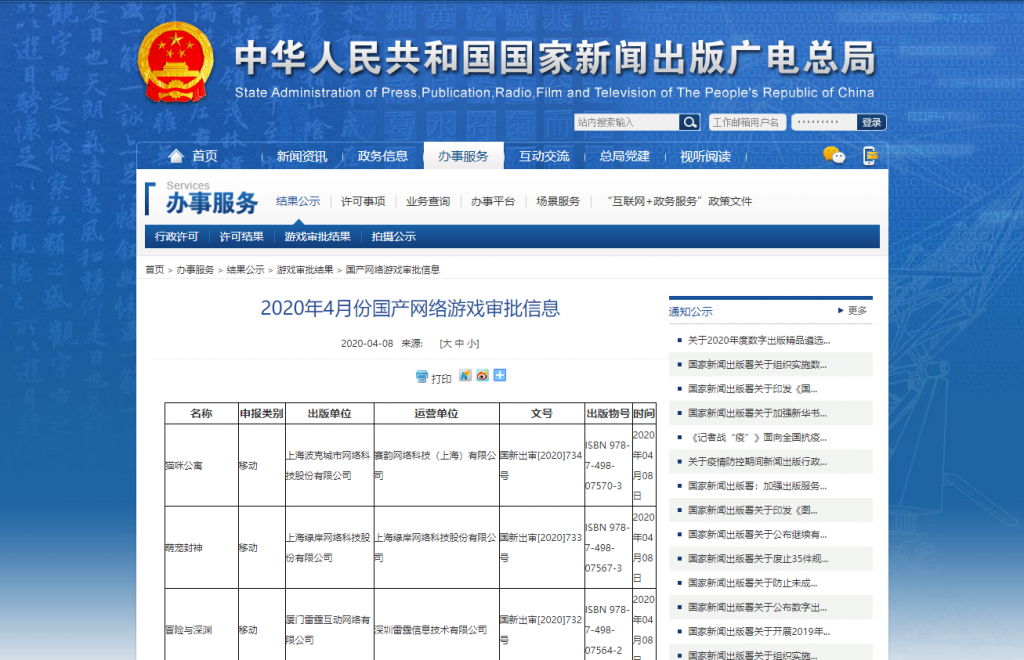Share article via Sina Weibo icon
The height and width of the screenshot is (660, 1024).
click(x=482, y=376)
